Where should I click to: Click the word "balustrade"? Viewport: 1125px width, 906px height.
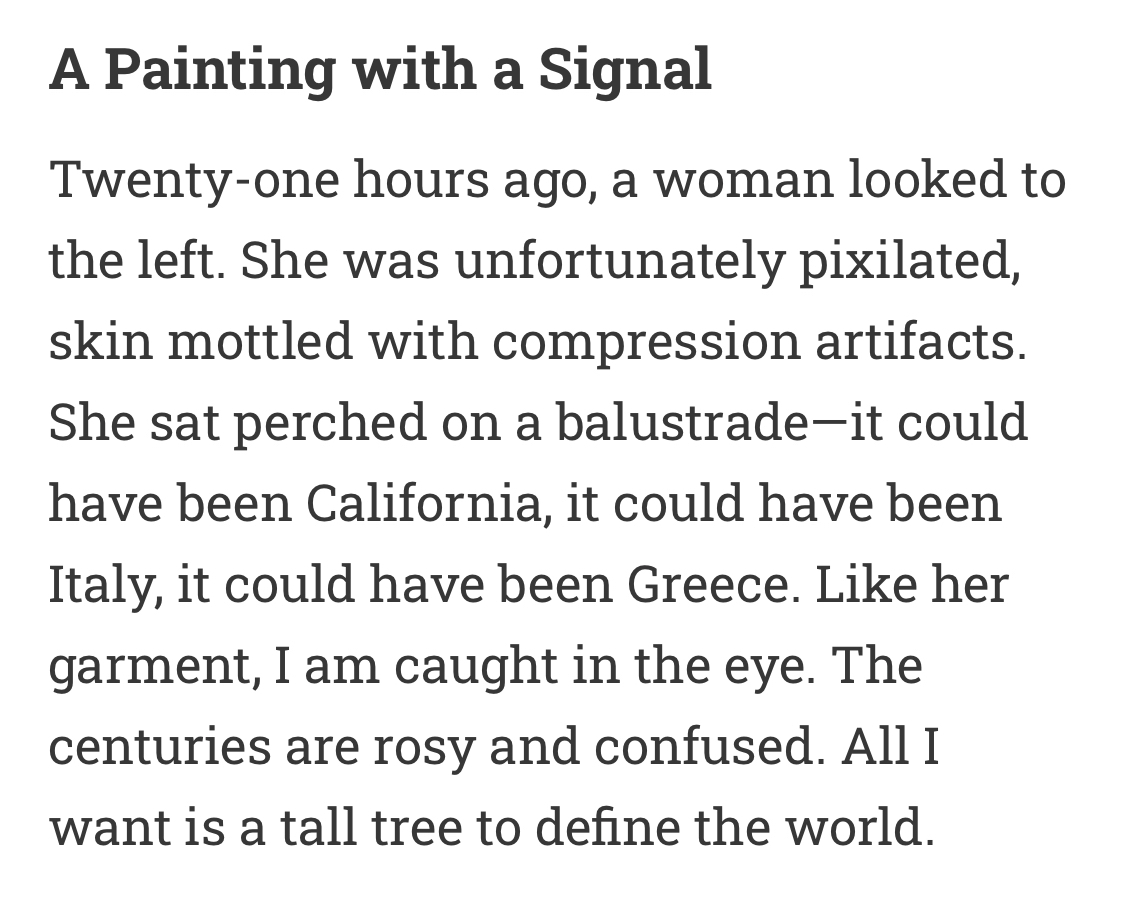click(x=681, y=423)
